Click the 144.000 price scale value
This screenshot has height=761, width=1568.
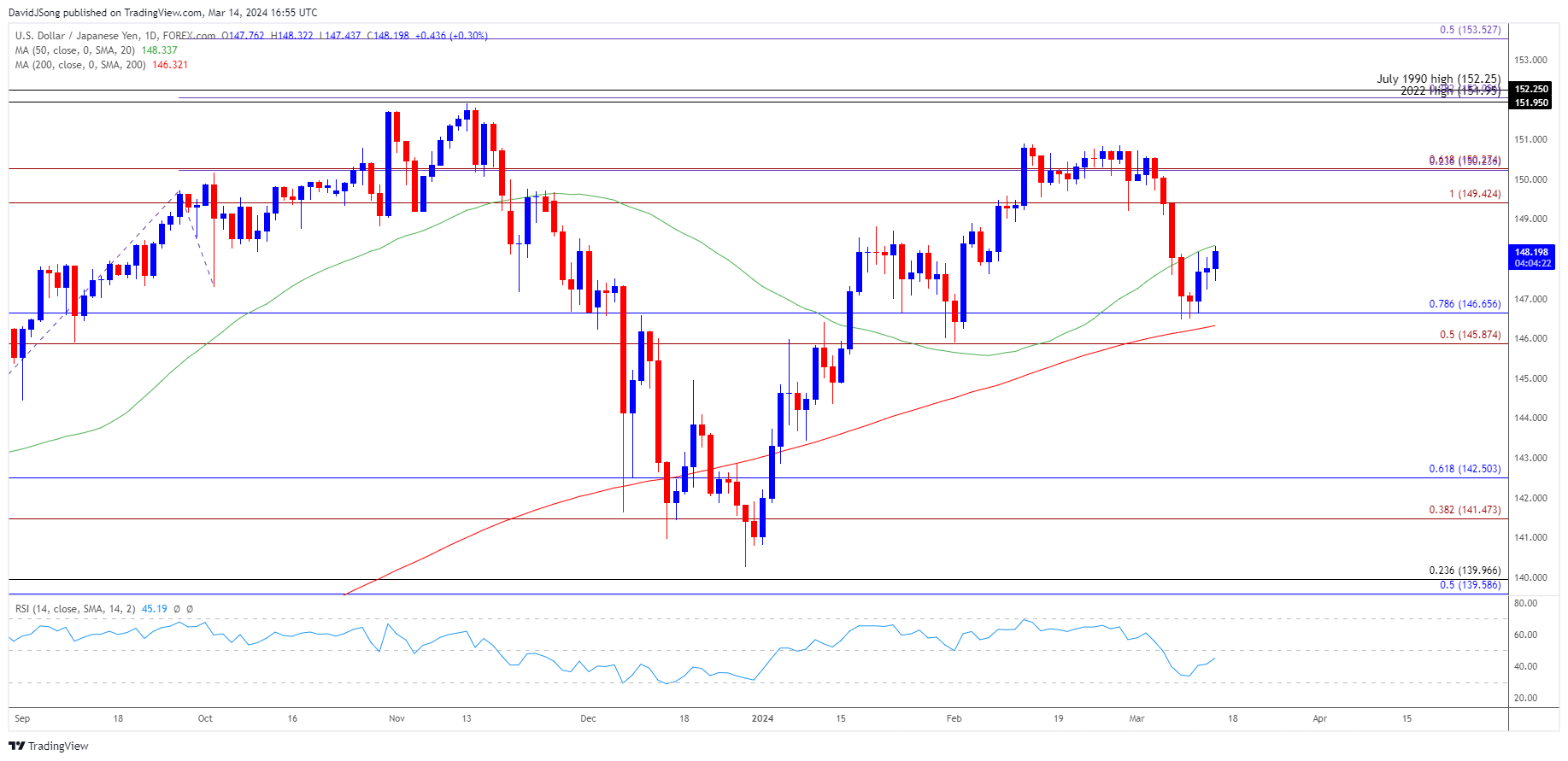[x=1530, y=418]
